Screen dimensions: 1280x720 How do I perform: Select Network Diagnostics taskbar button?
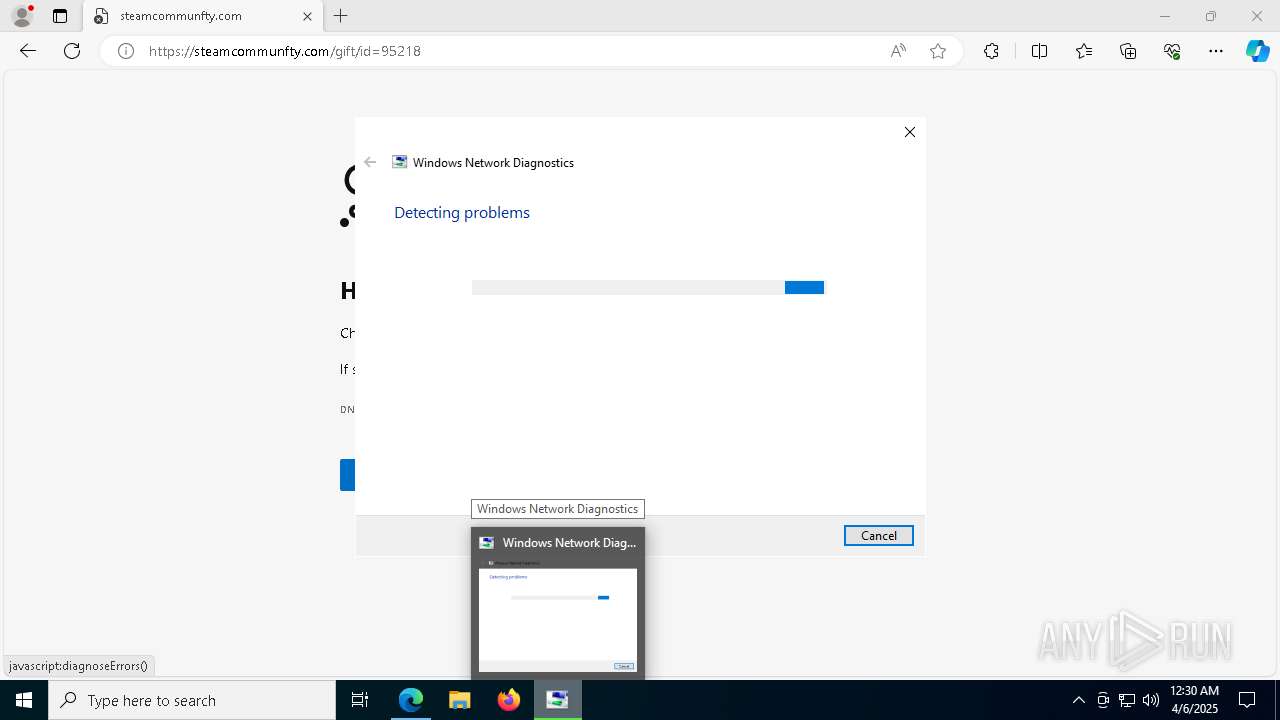click(x=557, y=700)
